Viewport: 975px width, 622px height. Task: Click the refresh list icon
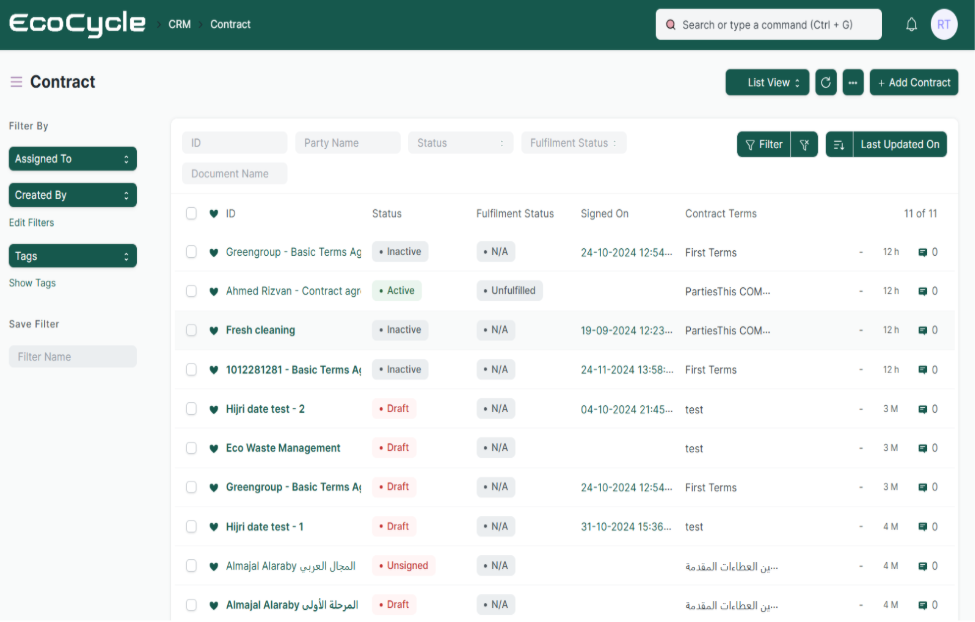826,83
